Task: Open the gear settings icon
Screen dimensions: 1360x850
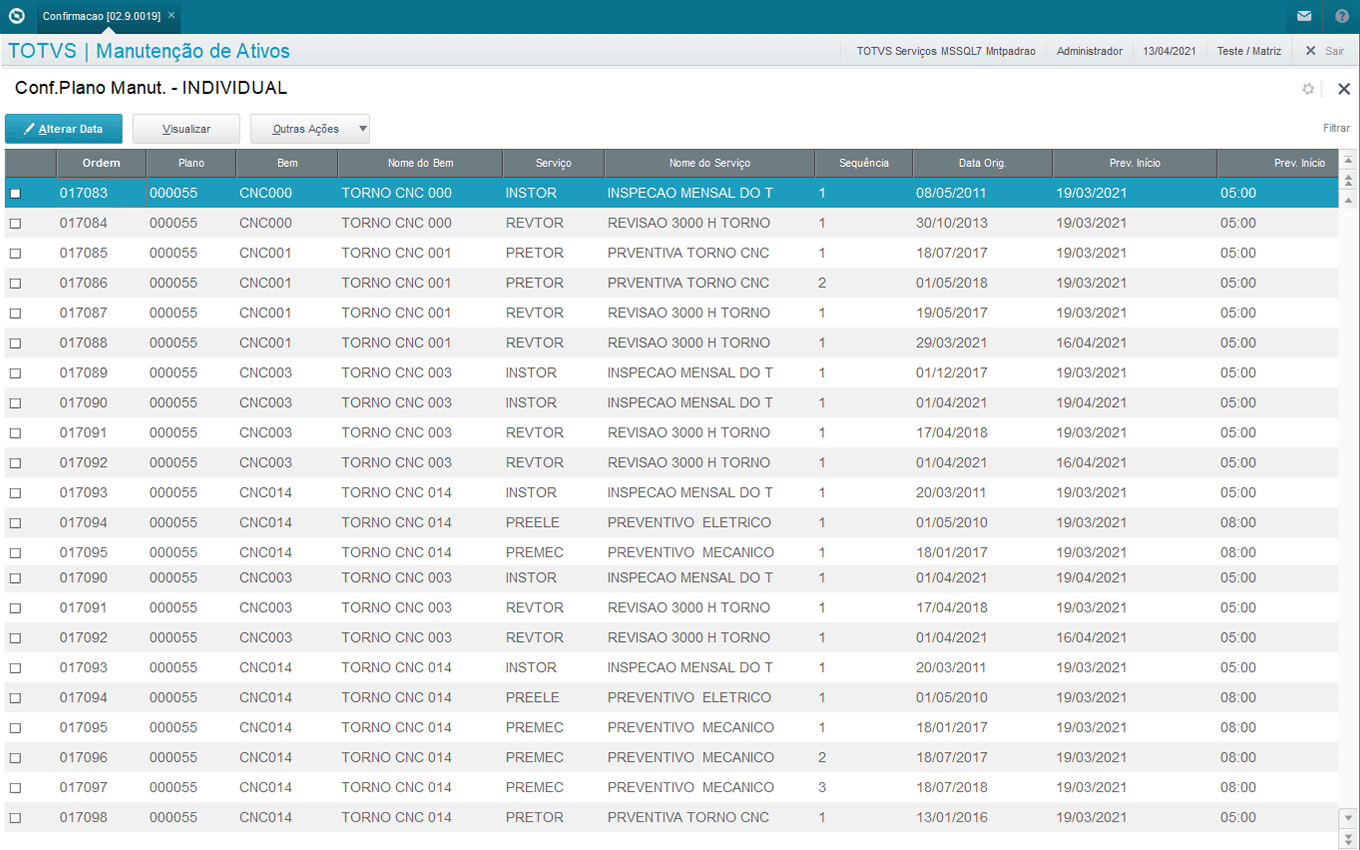Action: coord(1308,89)
